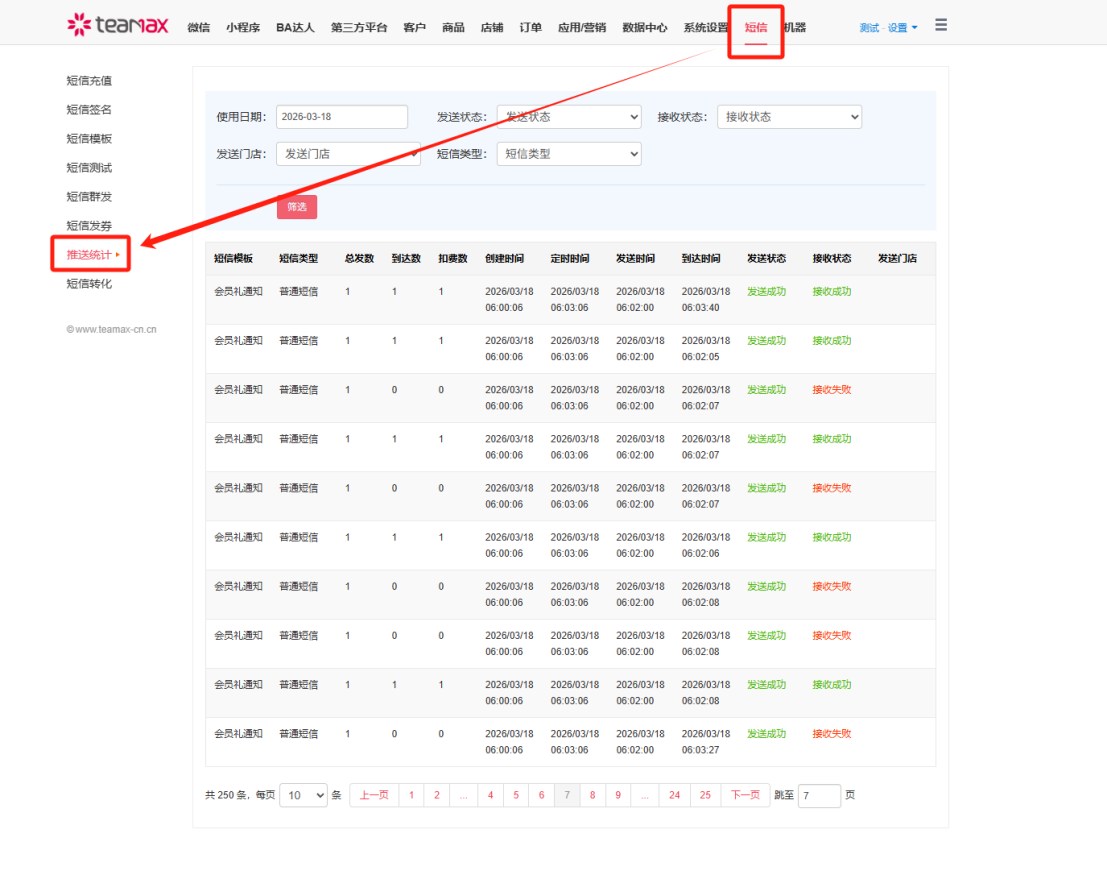
Task: Click the 跳至 page number input
Action: tap(818, 796)
